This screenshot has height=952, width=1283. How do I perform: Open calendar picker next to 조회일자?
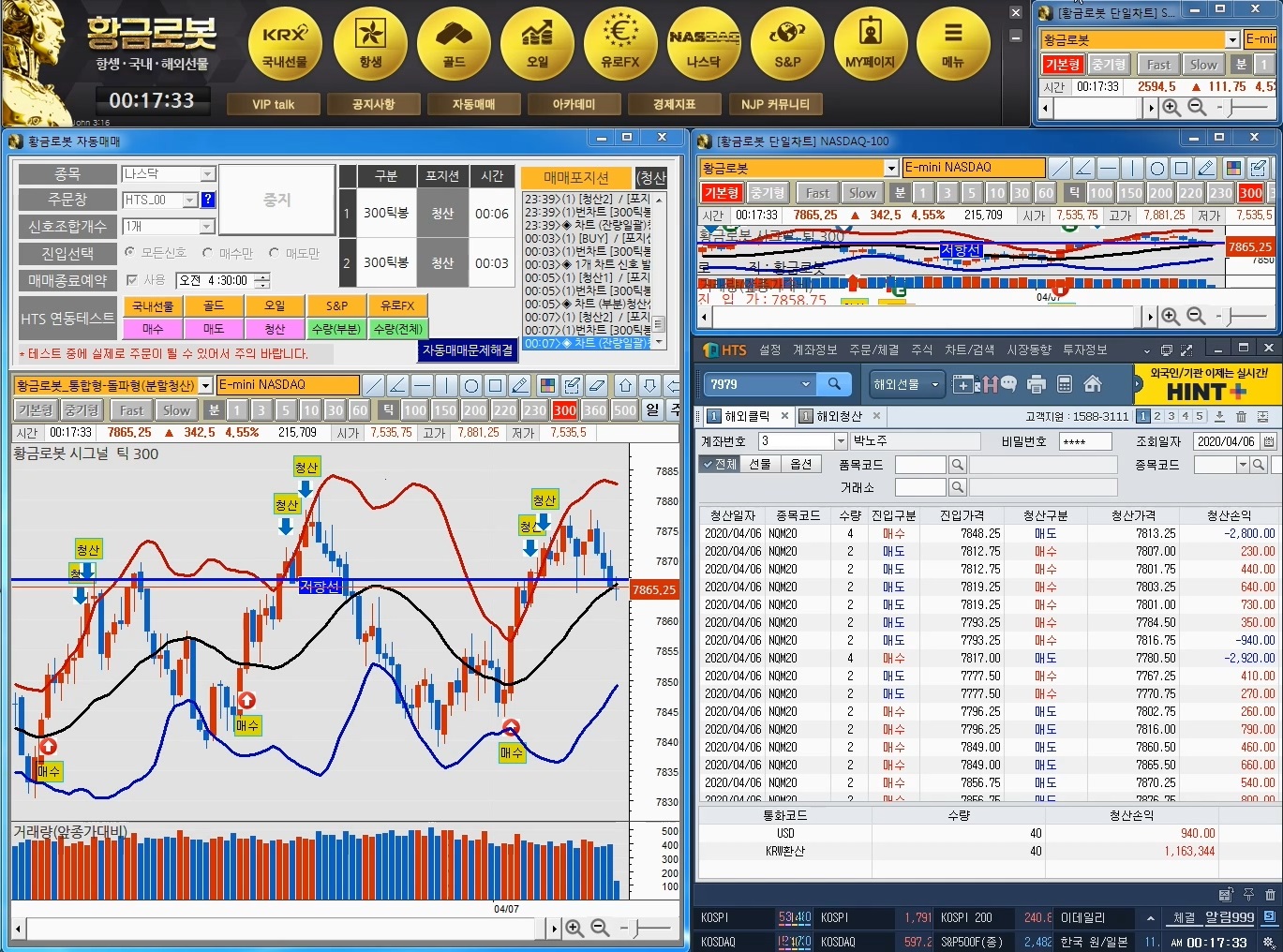click(1268, 441)
